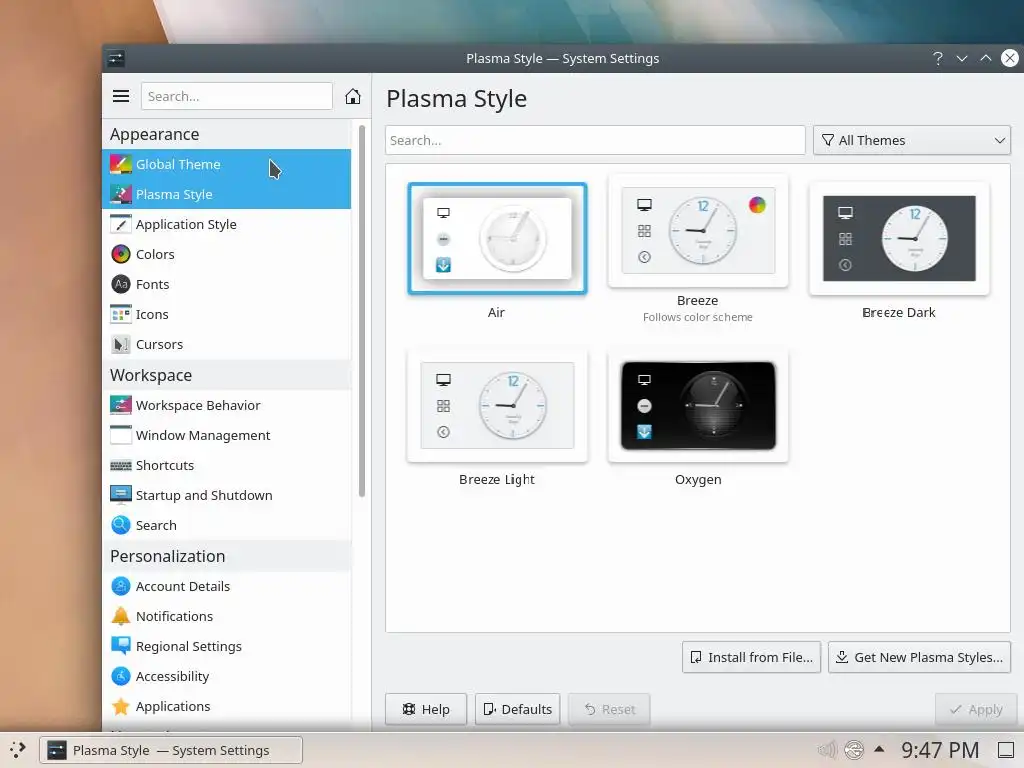Select the Breeze Dark style thumbnail
This screenshot has width=1024, height=768.
[x=899, y=238]
